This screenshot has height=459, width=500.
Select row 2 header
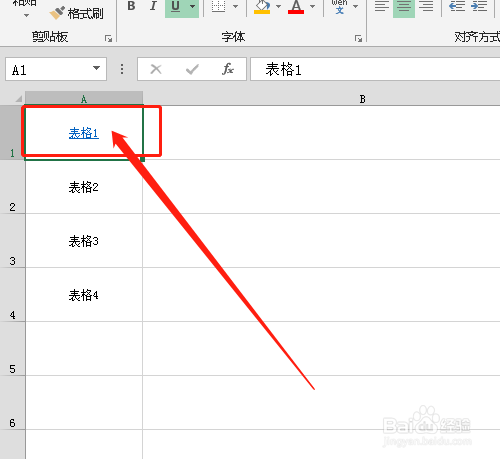coord(12,187)
